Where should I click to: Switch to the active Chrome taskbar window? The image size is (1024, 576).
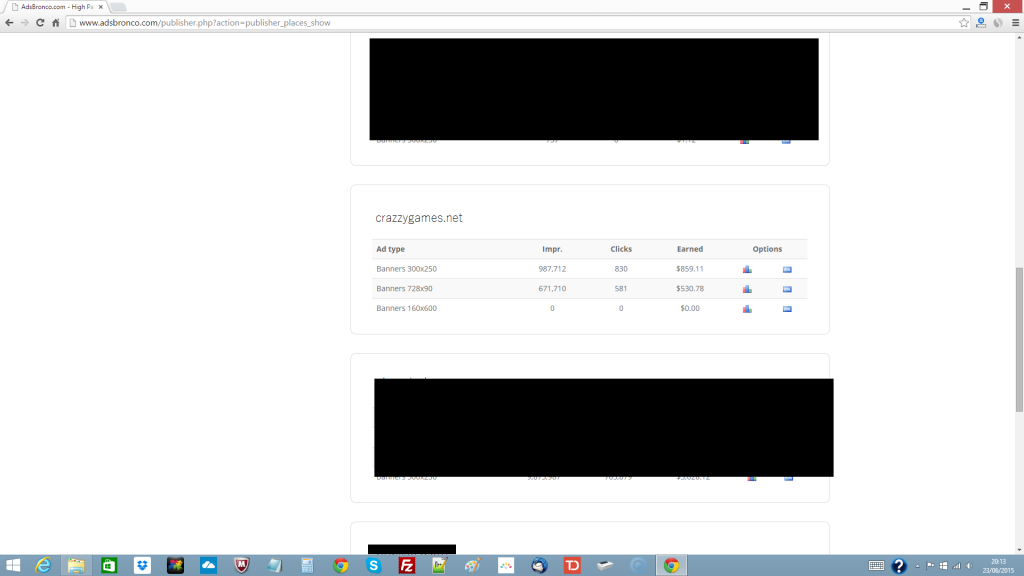coord(671,566)
